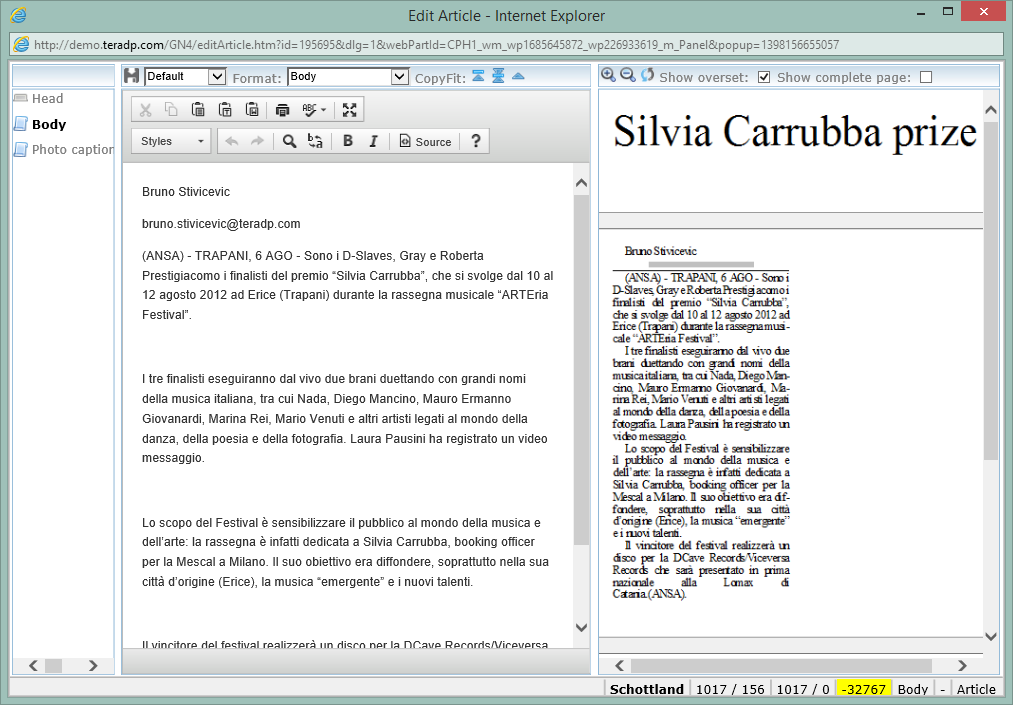Click the Save floppy disk icon

tap(132, 76)
